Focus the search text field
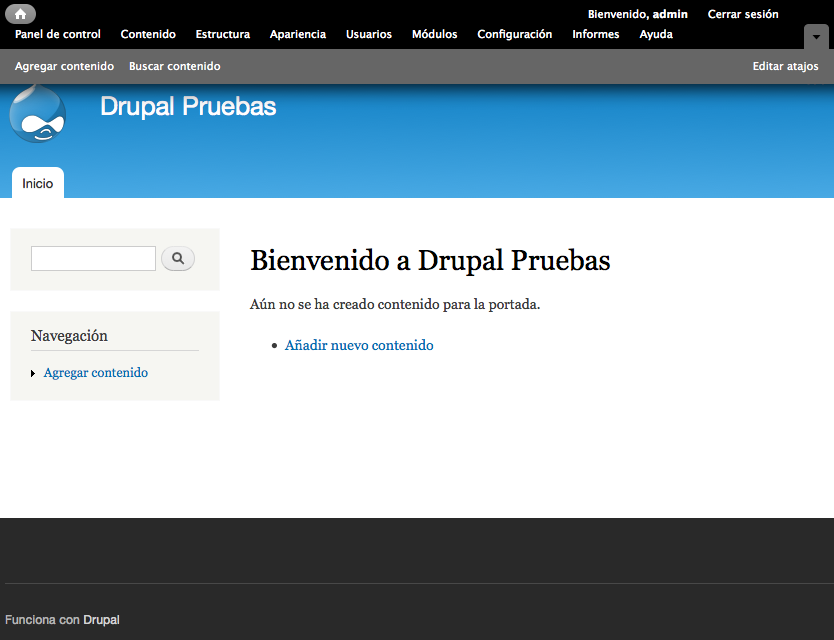Viewport: 834px width, 640px height. click(x=93, y=258)
